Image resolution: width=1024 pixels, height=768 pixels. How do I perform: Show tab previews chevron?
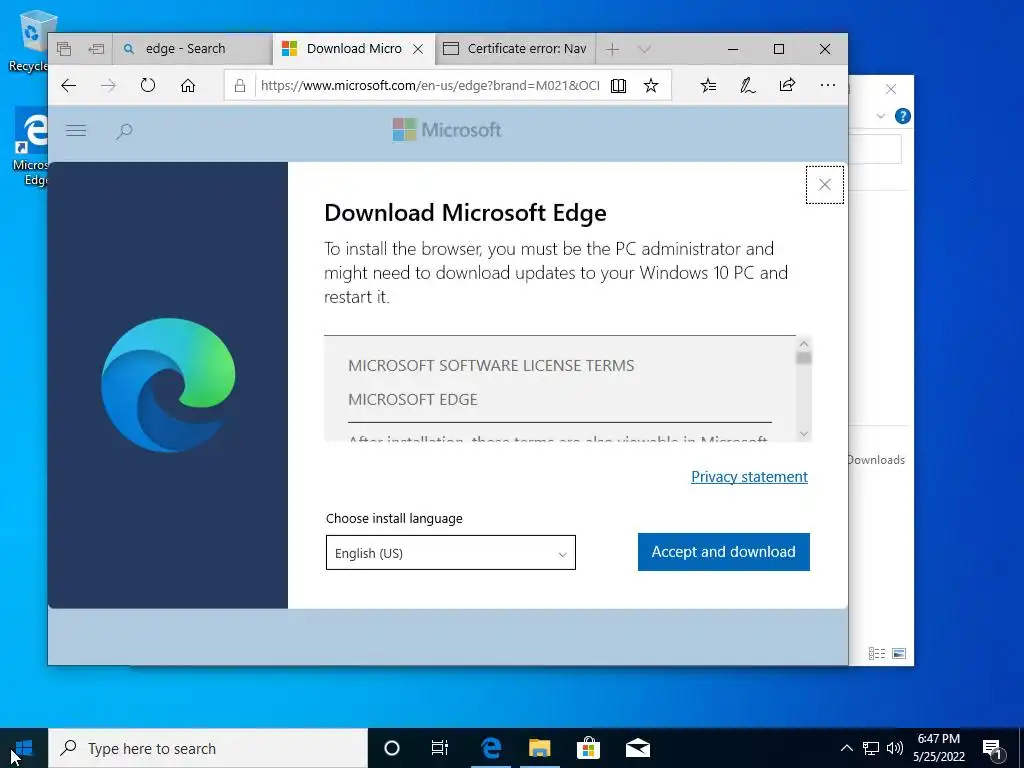645,49
